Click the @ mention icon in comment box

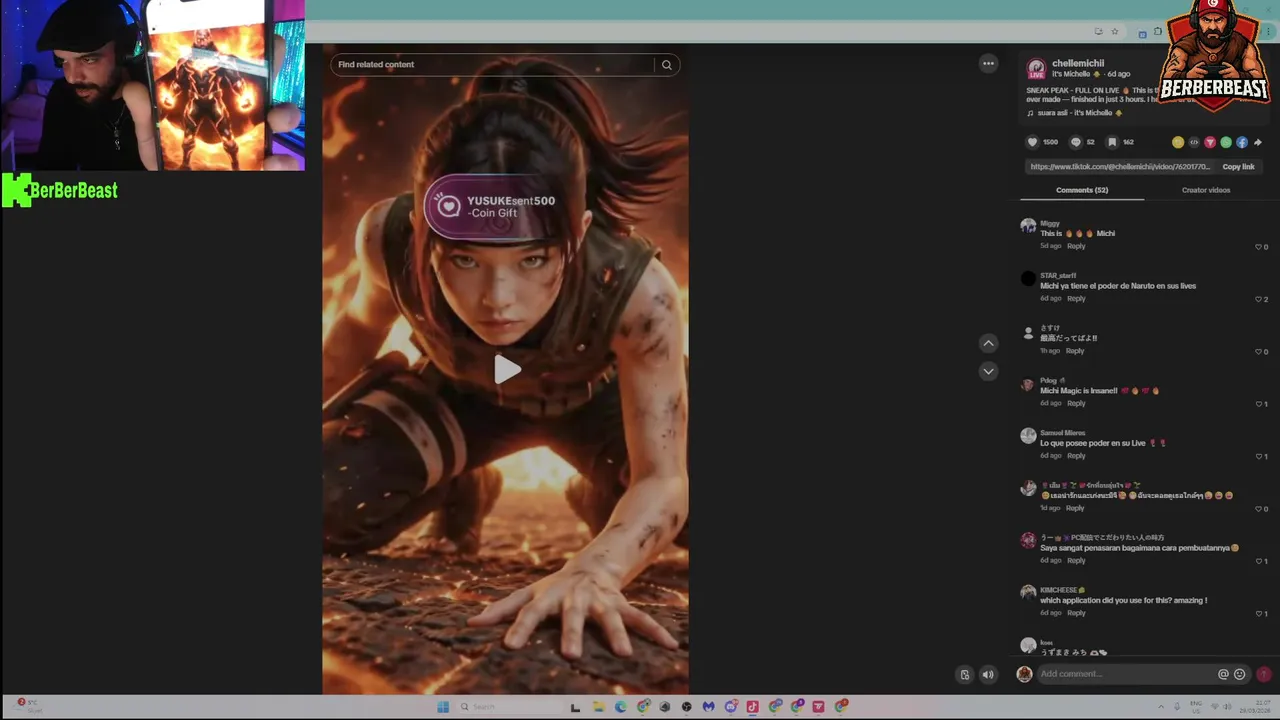[x=1223, y=674]
